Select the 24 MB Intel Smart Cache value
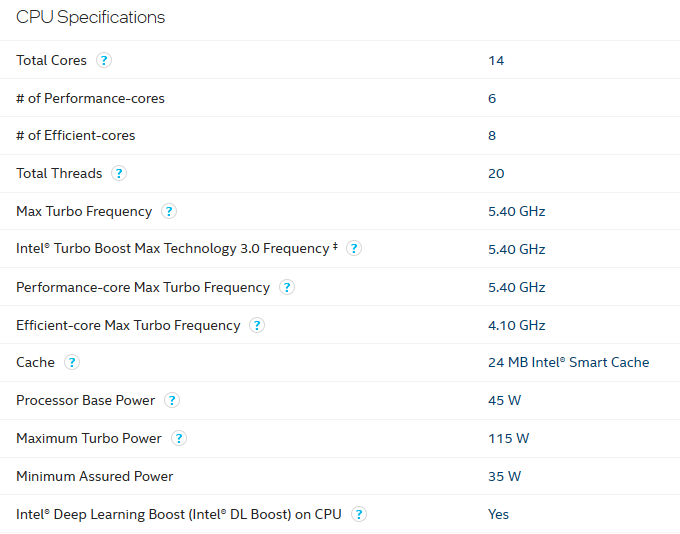This screenshot has height=534, width=680. [569, 362]
